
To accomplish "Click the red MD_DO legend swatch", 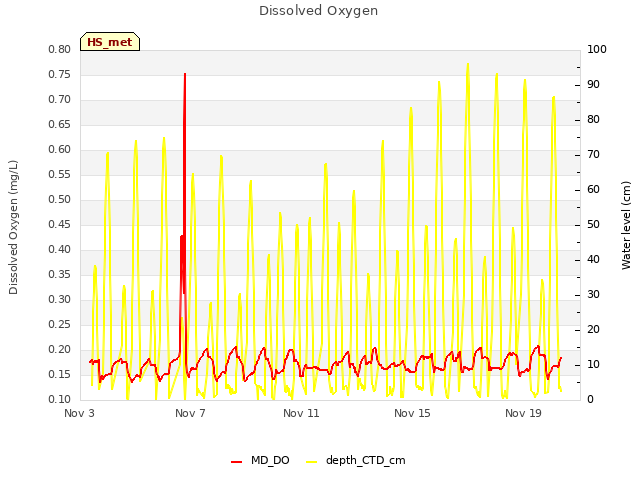I will point(237,462).
